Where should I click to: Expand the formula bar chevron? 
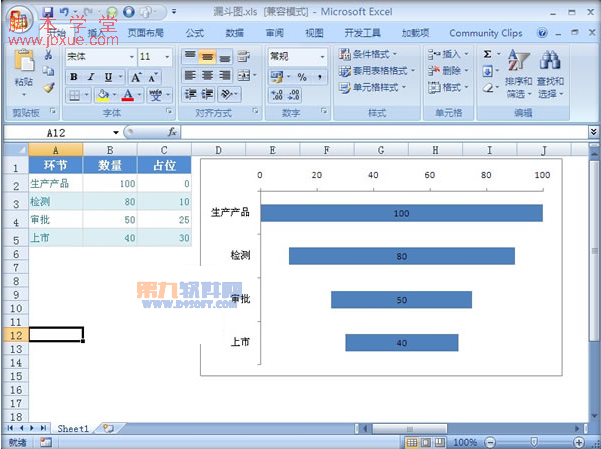(593, 132)
